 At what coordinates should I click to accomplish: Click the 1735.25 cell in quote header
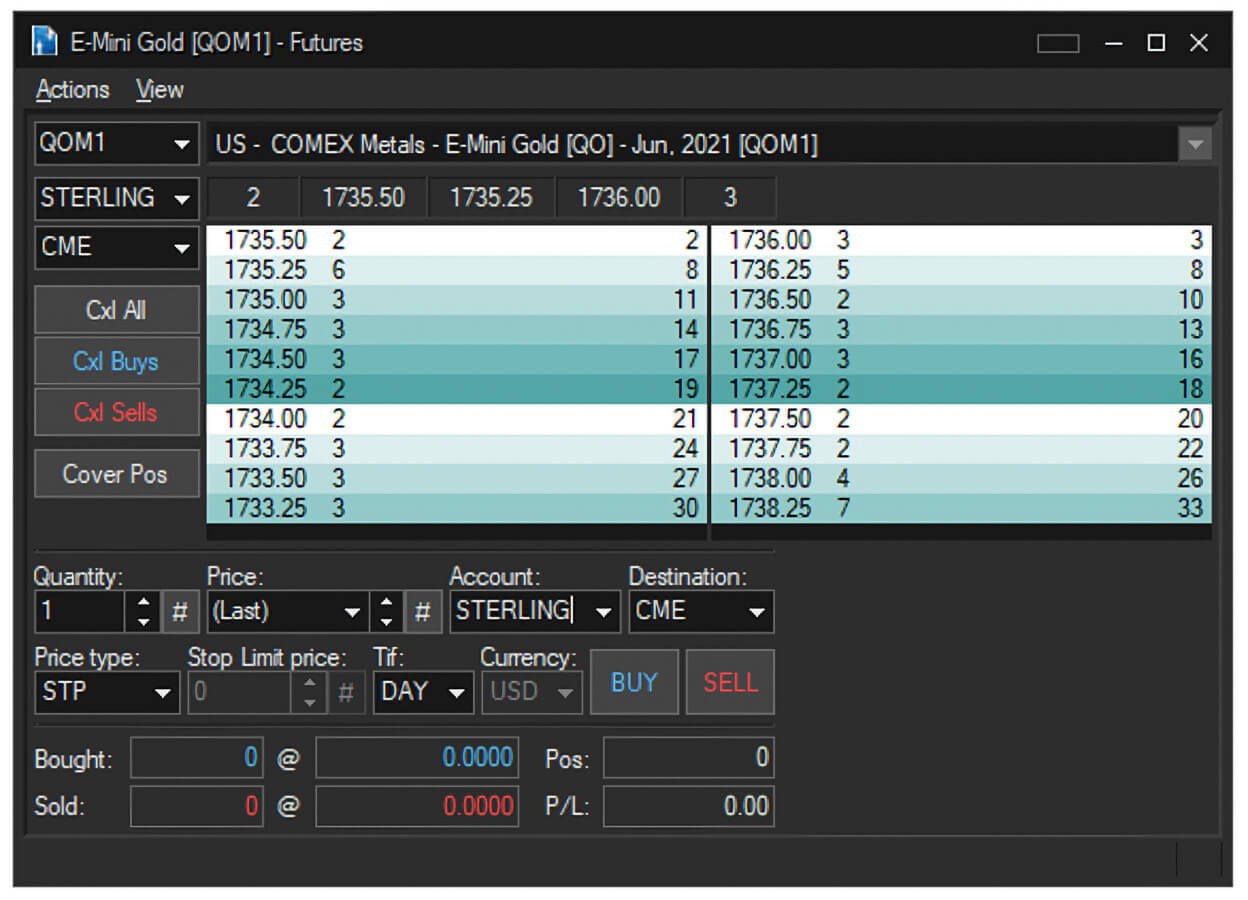click(491, 198)
